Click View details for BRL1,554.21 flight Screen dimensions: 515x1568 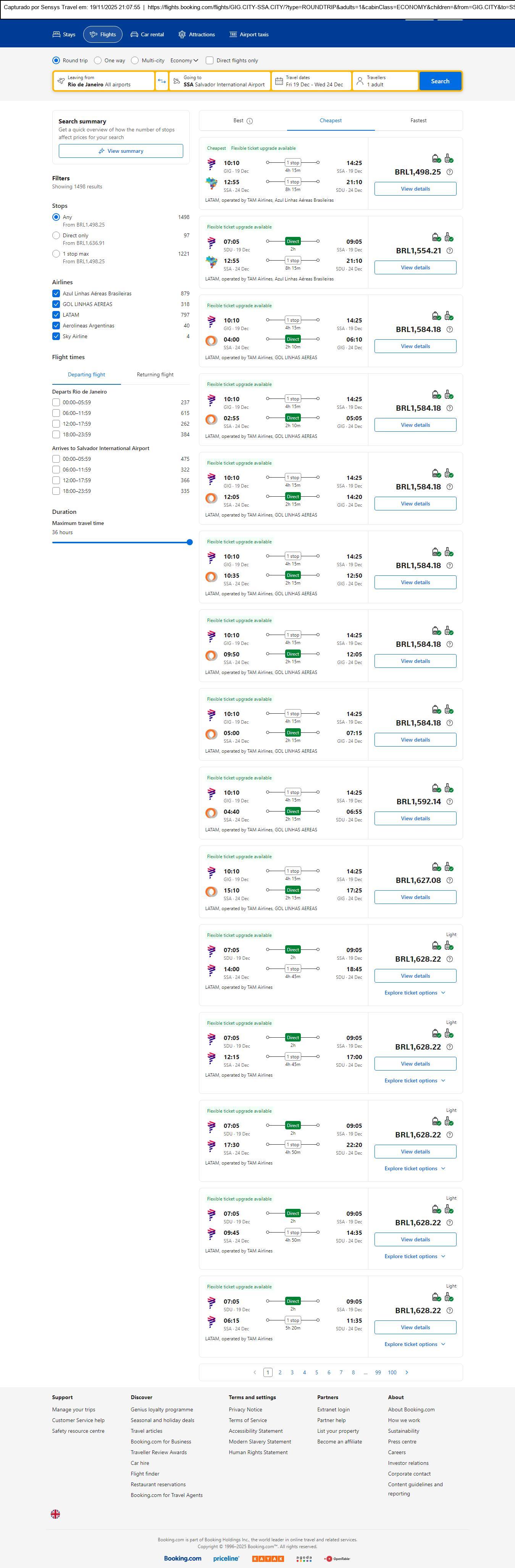pos(415,267)
